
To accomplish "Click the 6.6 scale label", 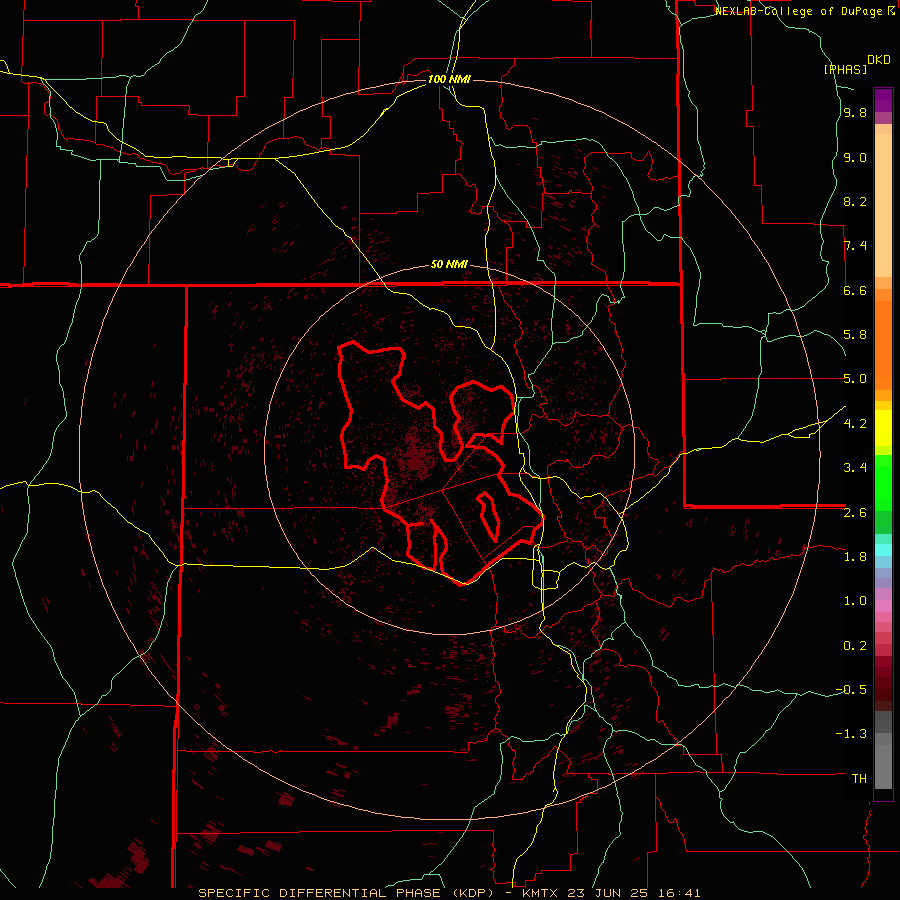I will [x=855, y=290].
